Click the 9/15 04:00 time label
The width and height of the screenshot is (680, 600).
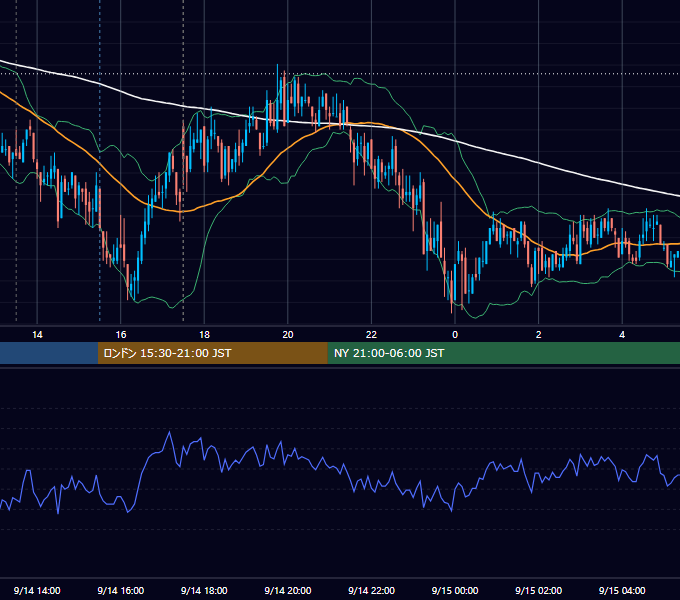coord(622,590)
